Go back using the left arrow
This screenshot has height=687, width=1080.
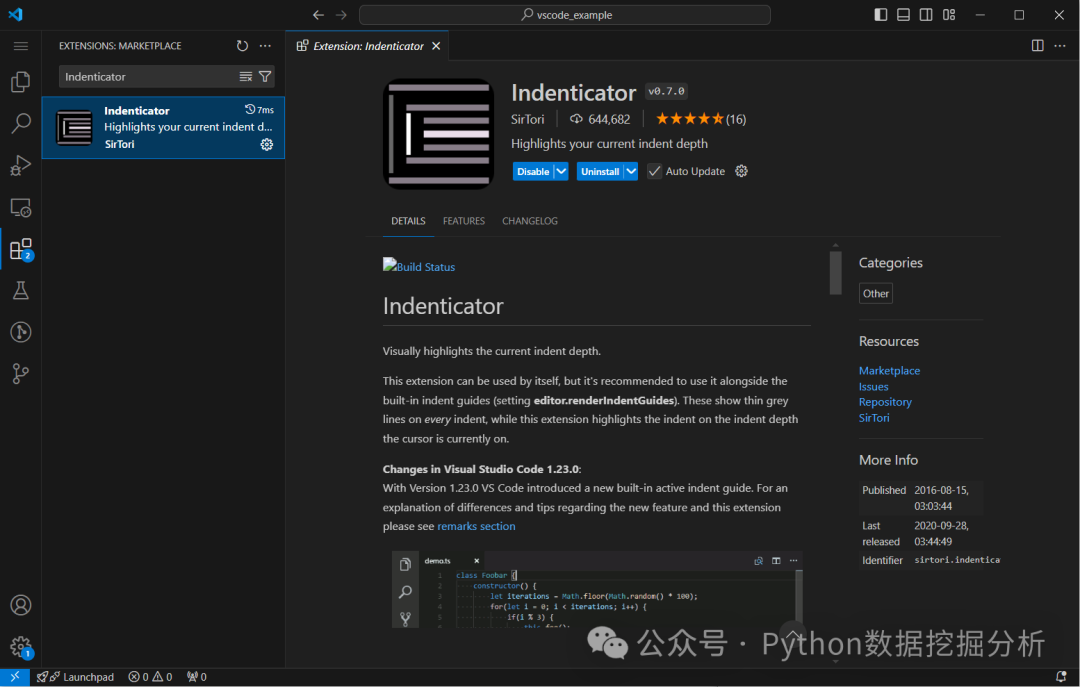[x=318, y=15]
